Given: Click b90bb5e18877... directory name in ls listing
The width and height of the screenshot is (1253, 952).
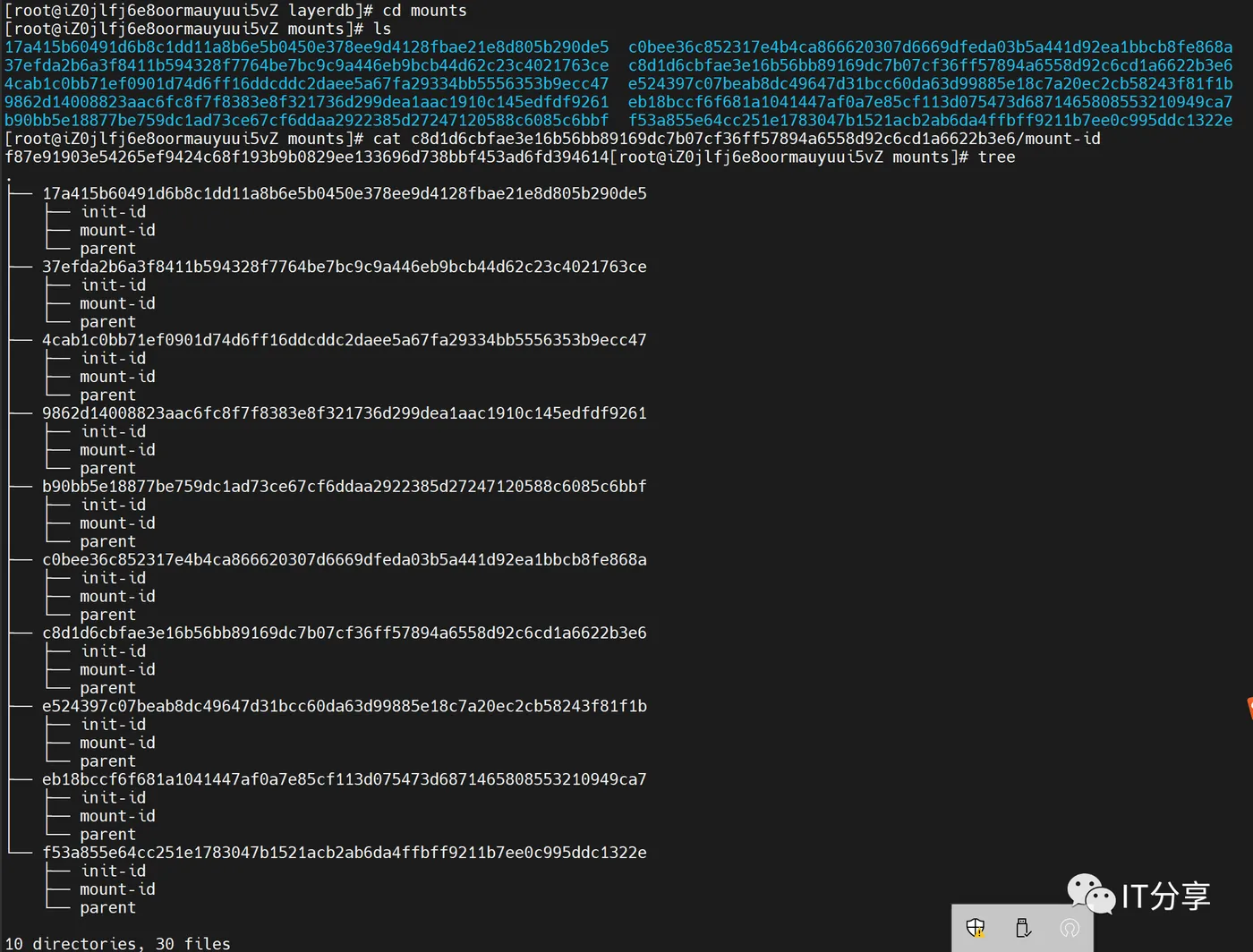Looking at the screenshot, I should pyautogui.click(x=306, y=120).
